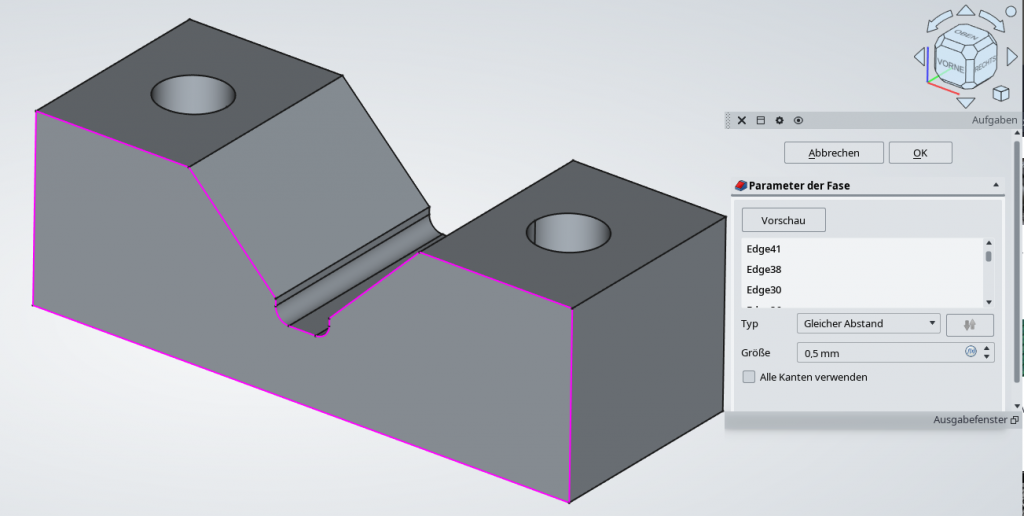Click the OBEN face of navigation cube
1024x516 pixels.
[x=966, y=36]
